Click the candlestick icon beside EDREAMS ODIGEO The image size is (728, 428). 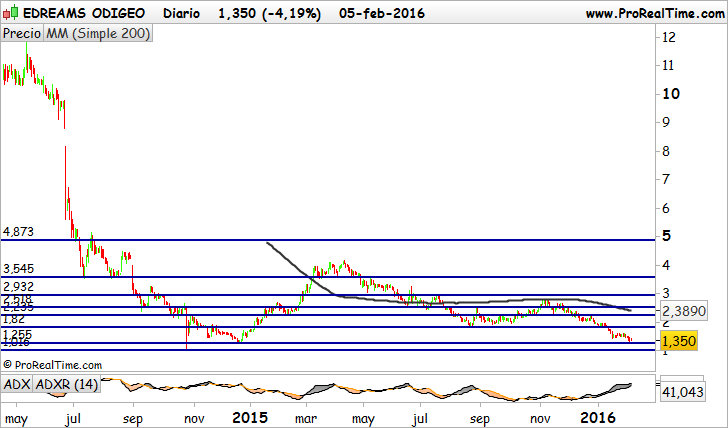[11, 13]
